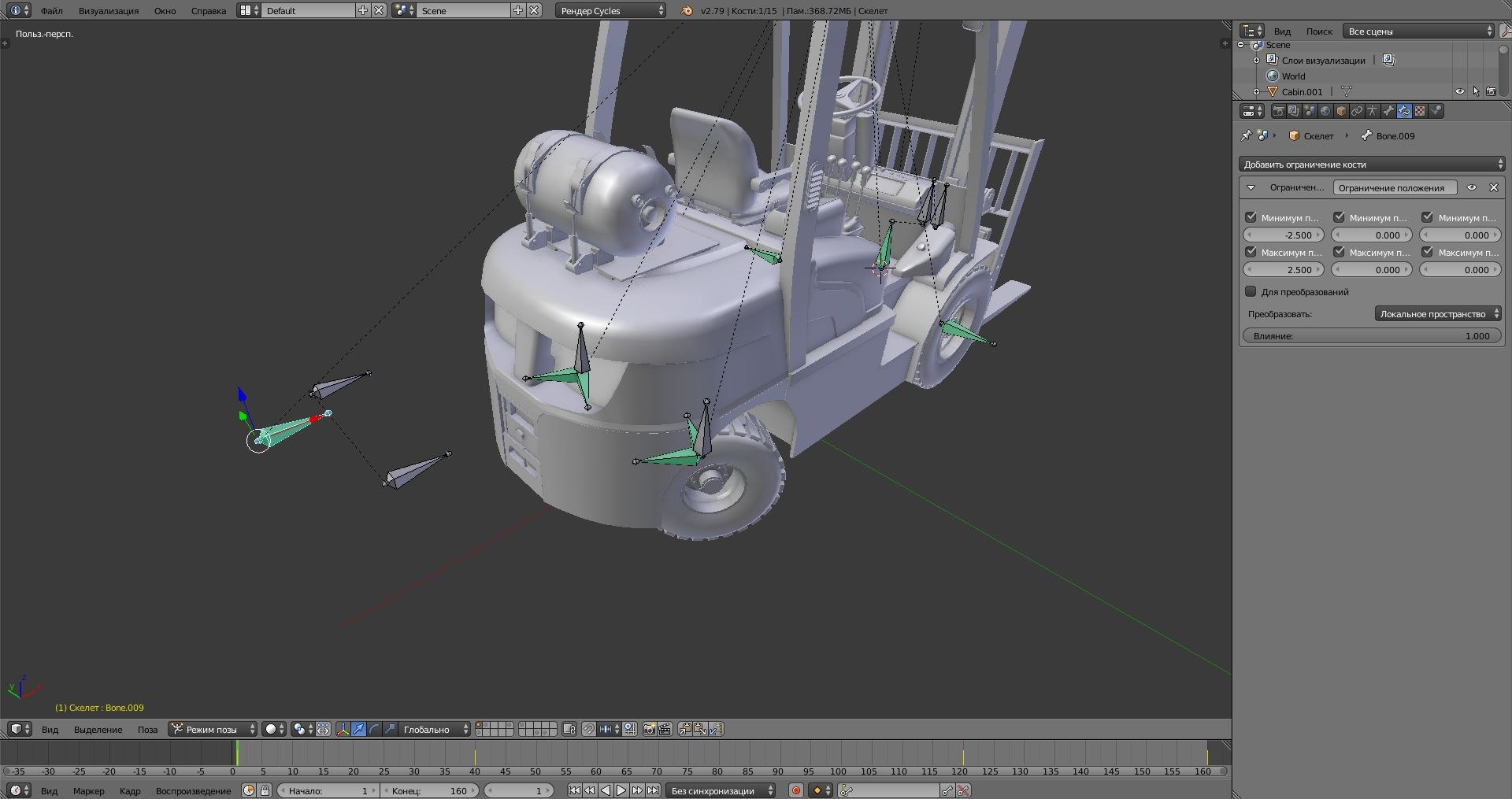Toggle the snap magnet icon
The image size is (1512, 799).
(588, 729)
